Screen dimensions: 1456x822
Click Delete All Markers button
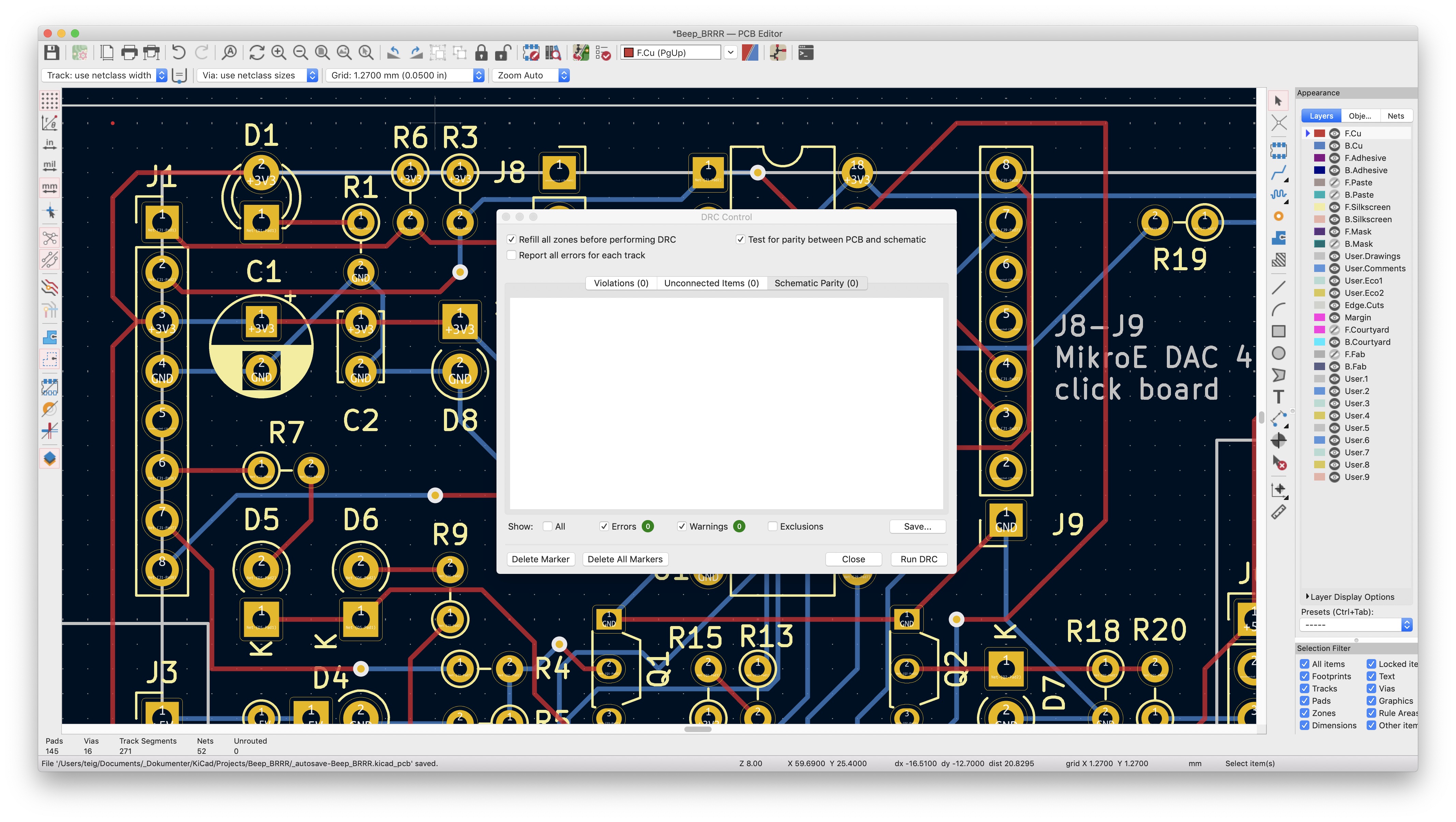tap(625, 559)
